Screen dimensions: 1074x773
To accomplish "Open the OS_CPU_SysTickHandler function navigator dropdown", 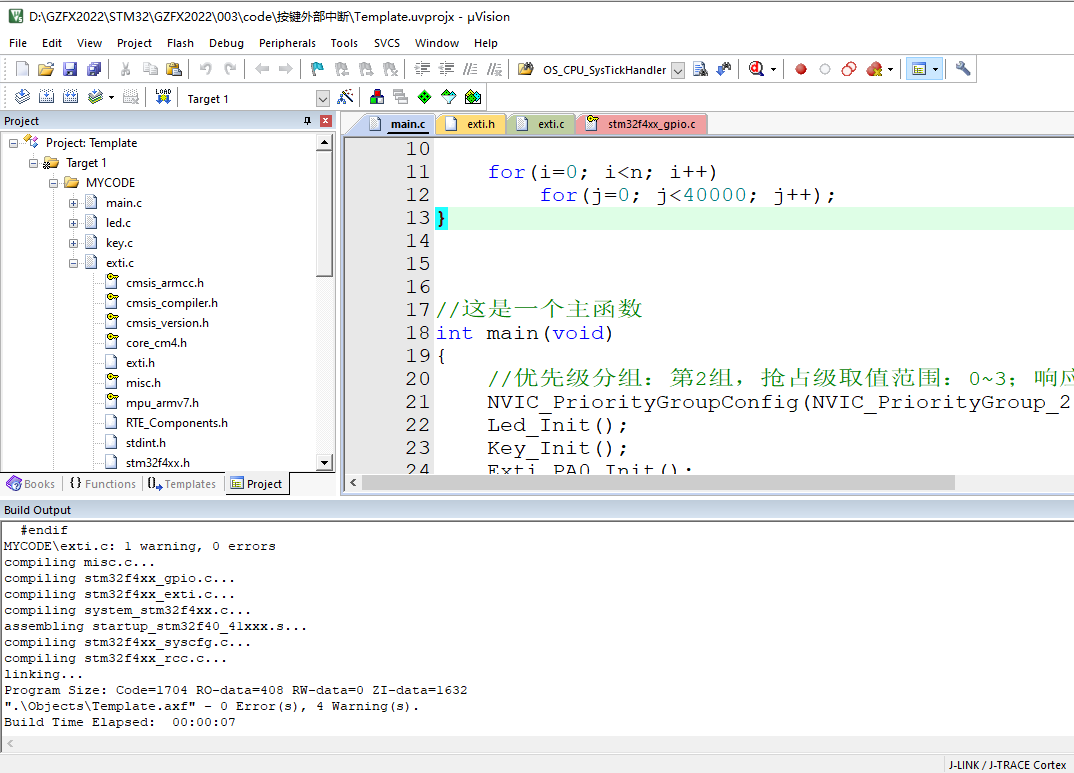I will [x=678, y=69].
